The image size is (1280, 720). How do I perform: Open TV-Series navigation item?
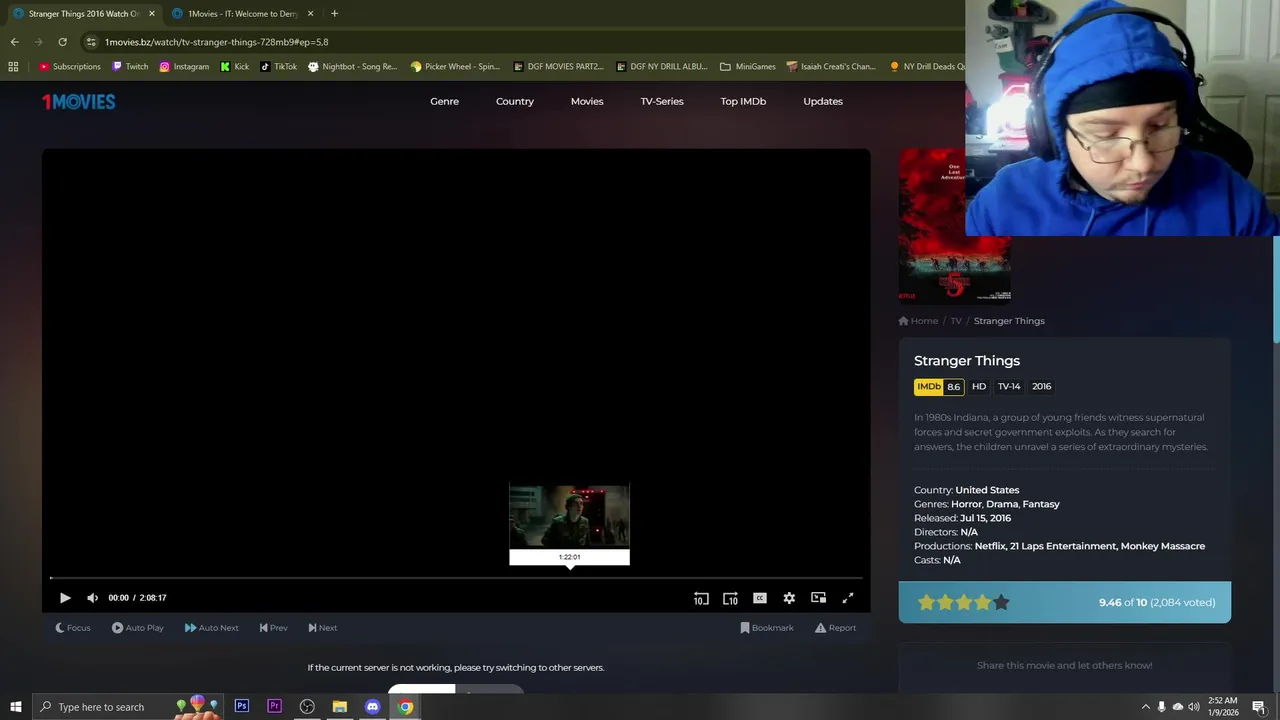tap(662, 101)
